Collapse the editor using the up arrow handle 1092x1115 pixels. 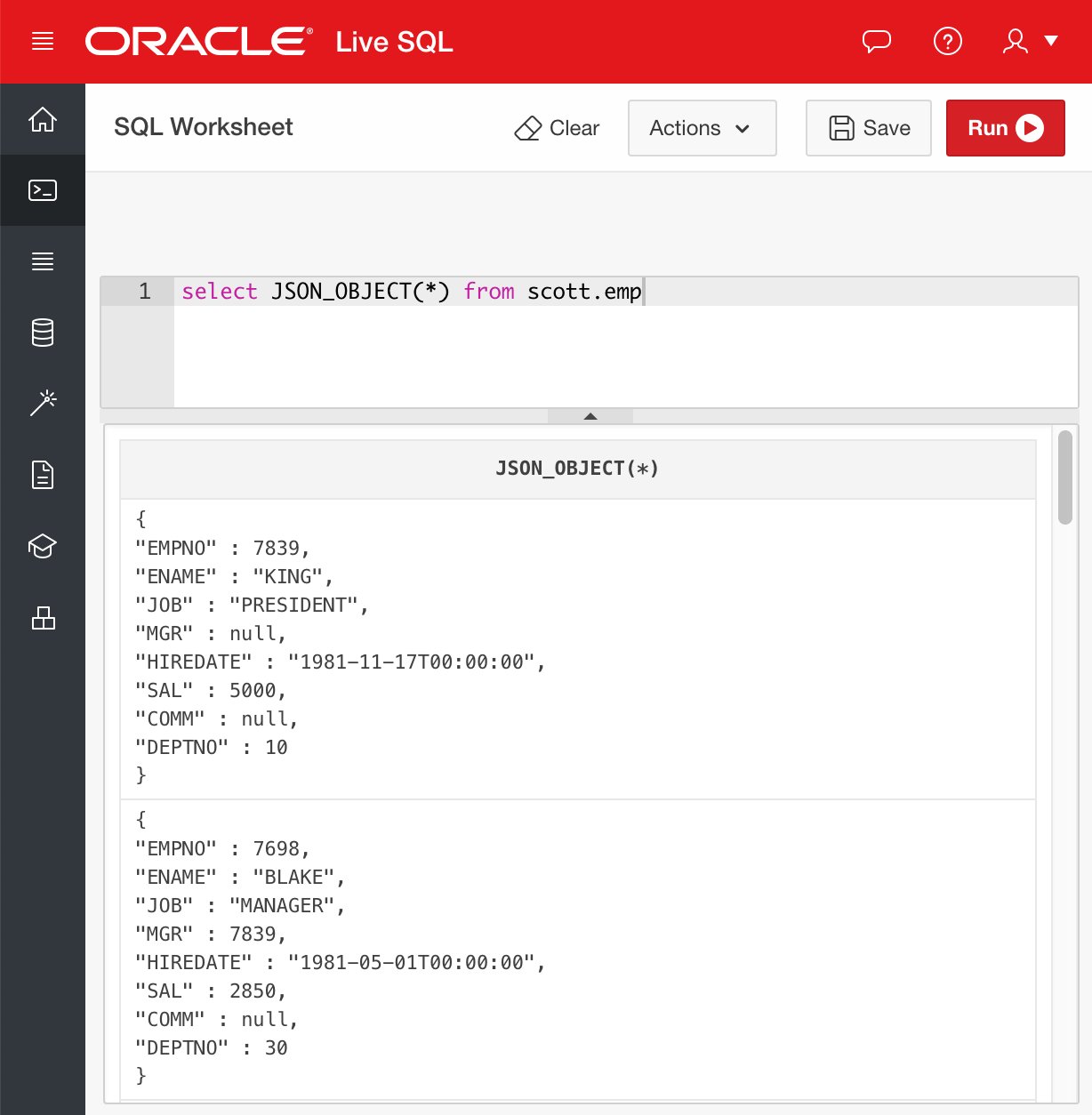tap(590, 416)
